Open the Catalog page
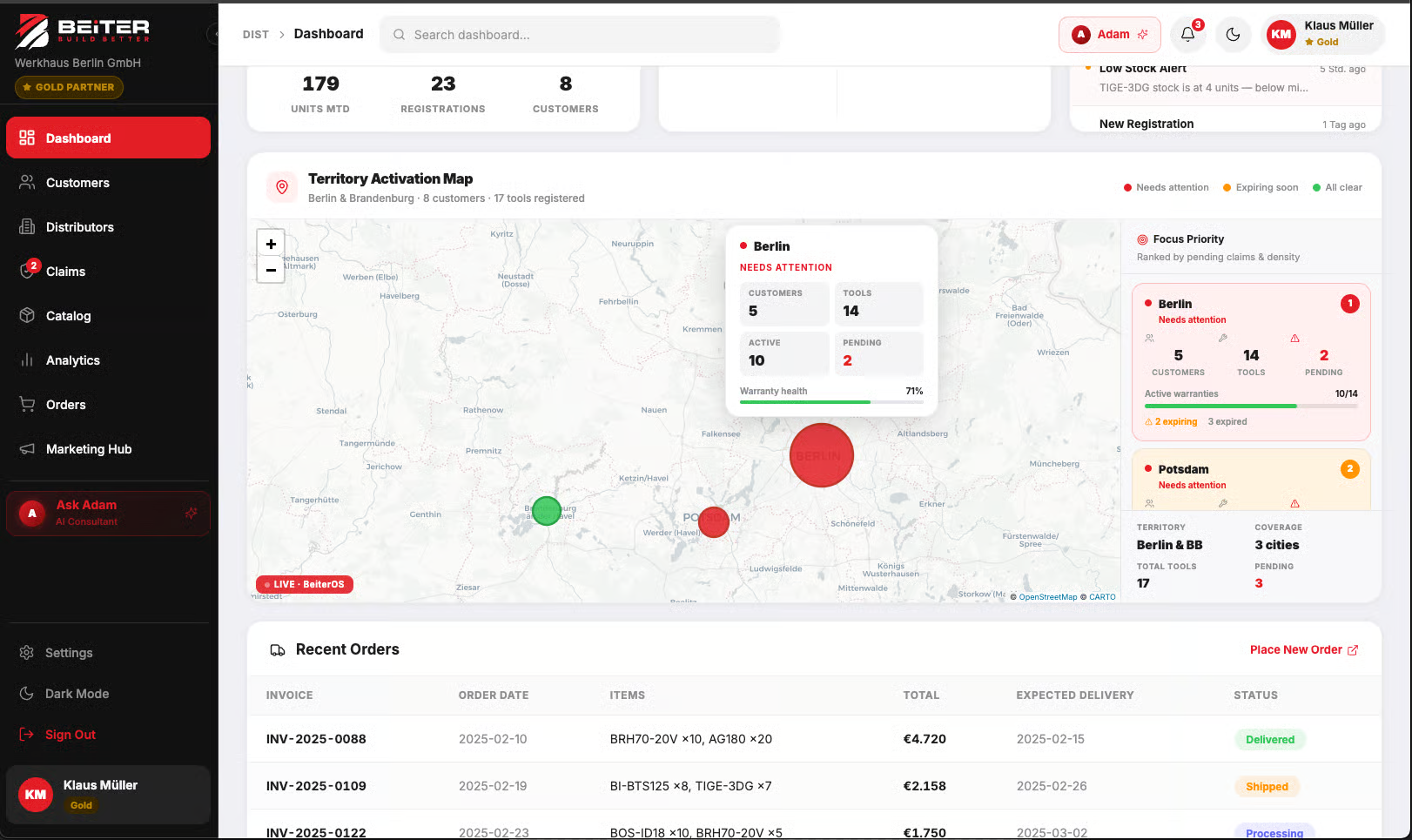Viewport: 1412px width, 840px height. (108, 316)
